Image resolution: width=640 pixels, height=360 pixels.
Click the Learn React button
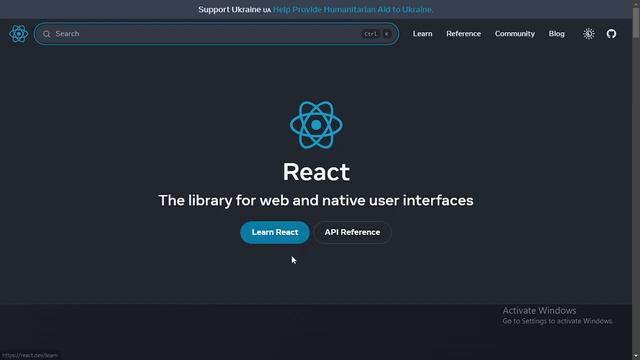point(275,232)
